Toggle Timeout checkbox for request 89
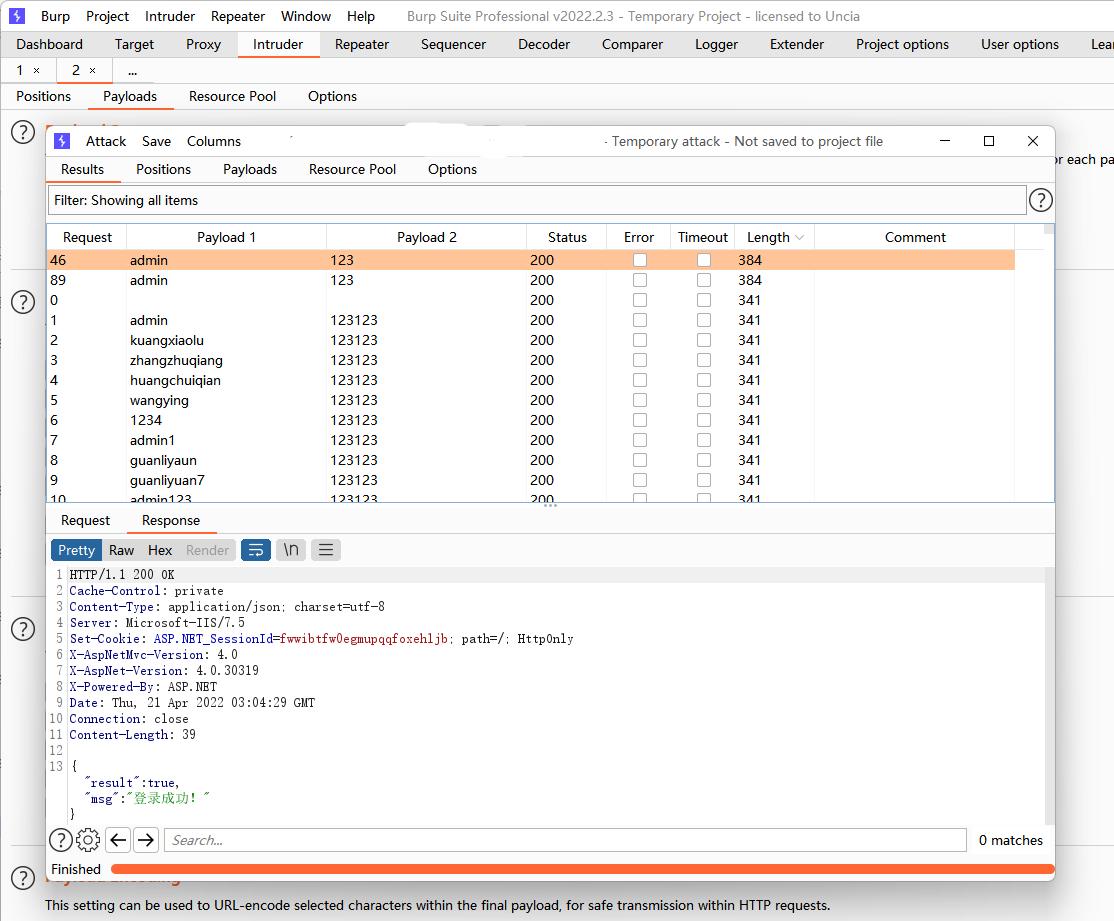1114x921 pixels. [703, 280]
